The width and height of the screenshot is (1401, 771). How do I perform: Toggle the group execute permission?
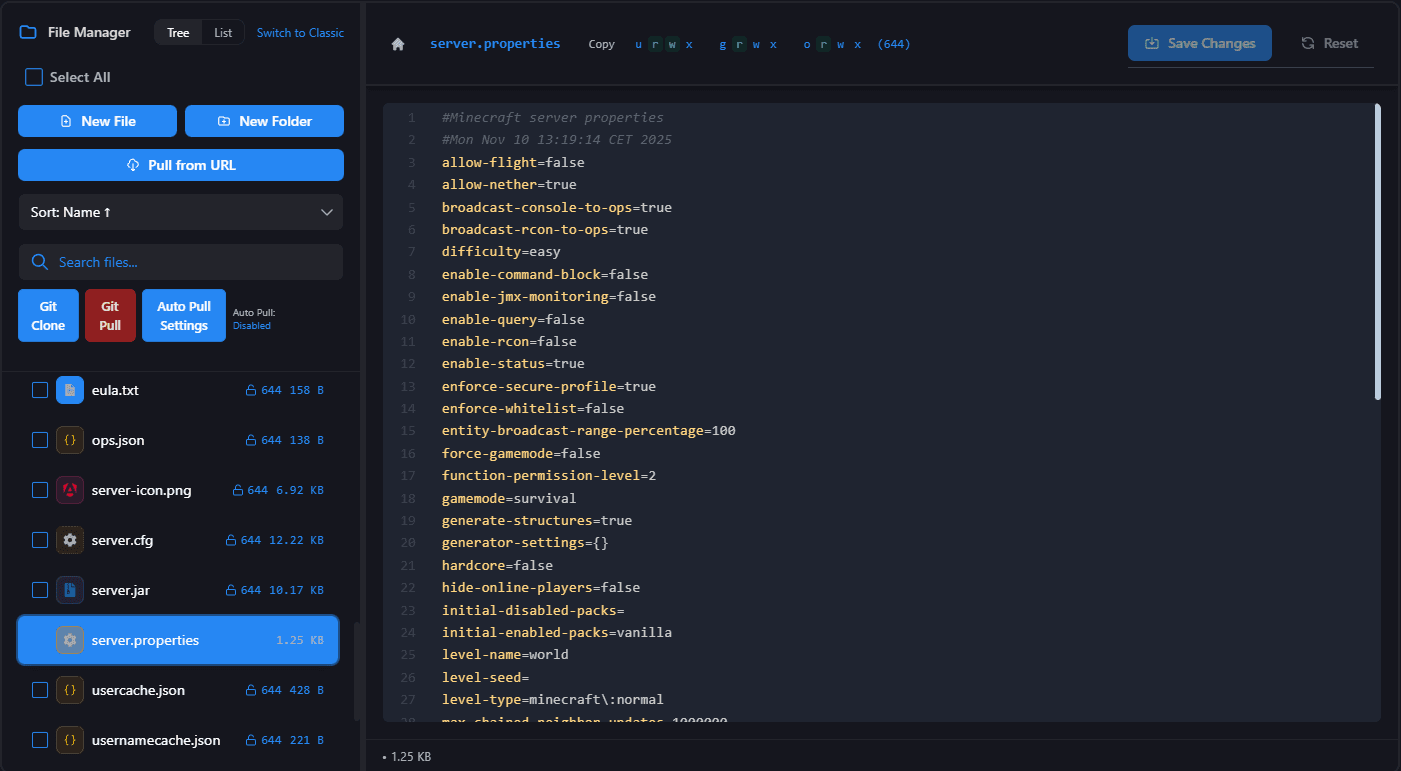pyautogui.click(x=772, y=44)
